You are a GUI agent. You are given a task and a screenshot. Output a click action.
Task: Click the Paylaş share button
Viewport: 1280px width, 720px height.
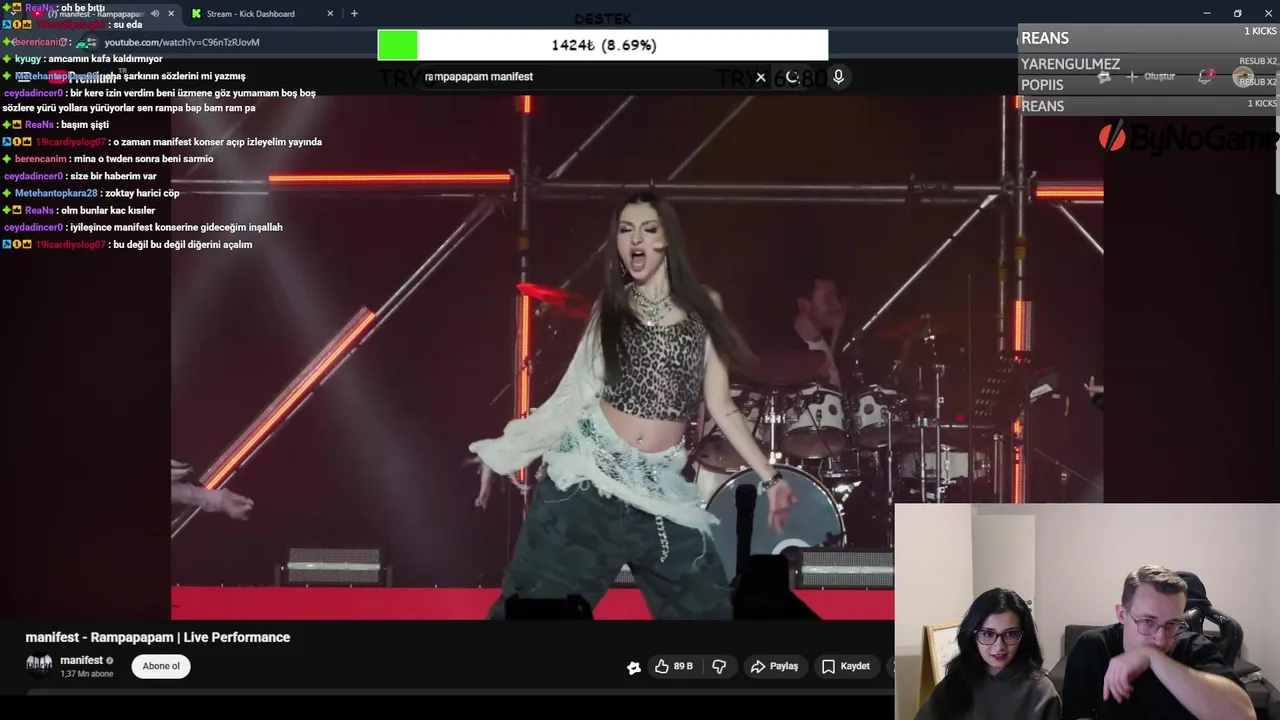coord(774,666)
